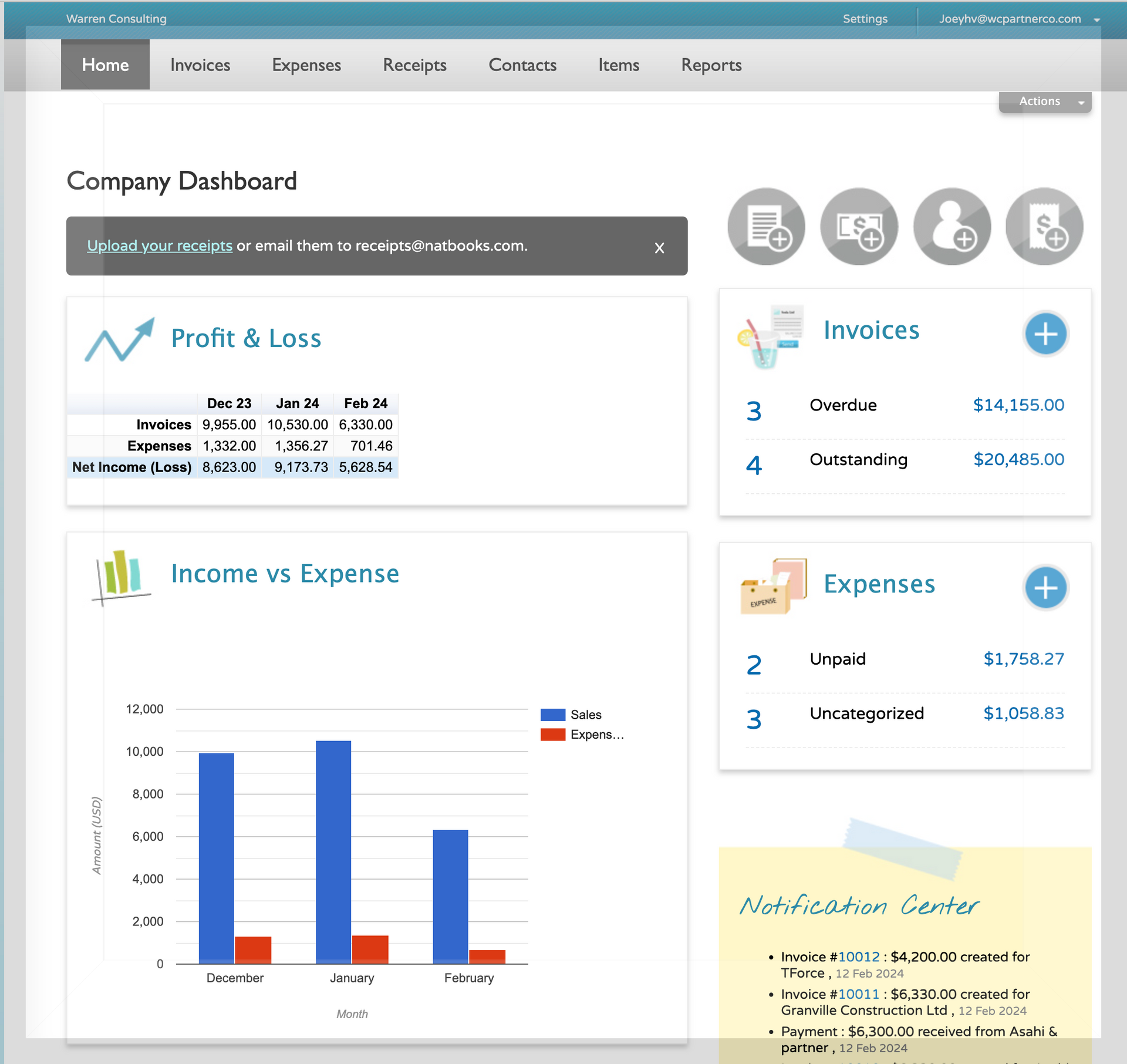
Task: Click the blue Sales legend swatch
Action: point(552,715)
